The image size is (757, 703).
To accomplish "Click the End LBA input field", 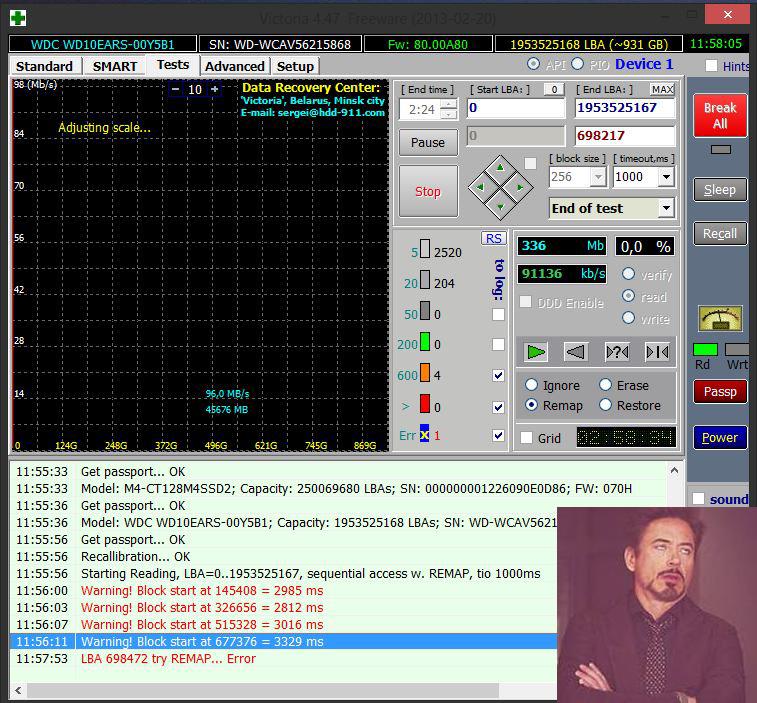I will (x=625, y=108).
